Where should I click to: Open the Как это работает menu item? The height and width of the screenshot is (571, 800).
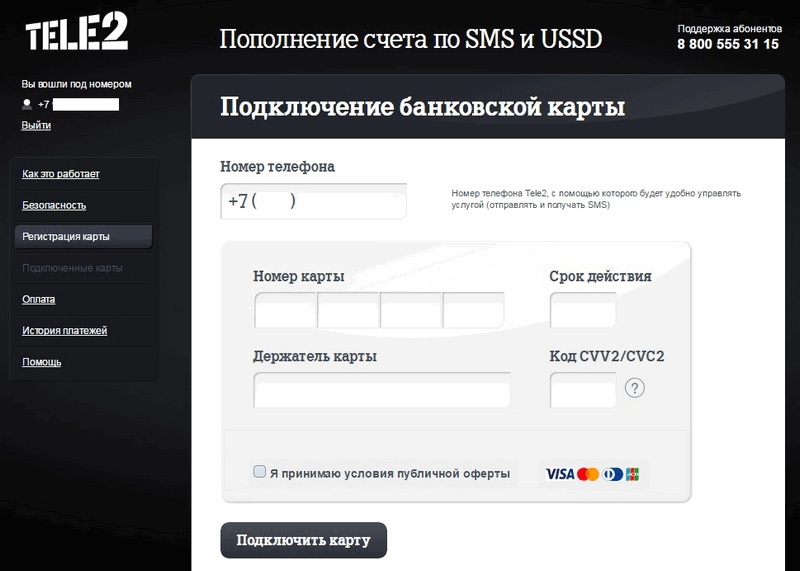(x=61, y=174)
